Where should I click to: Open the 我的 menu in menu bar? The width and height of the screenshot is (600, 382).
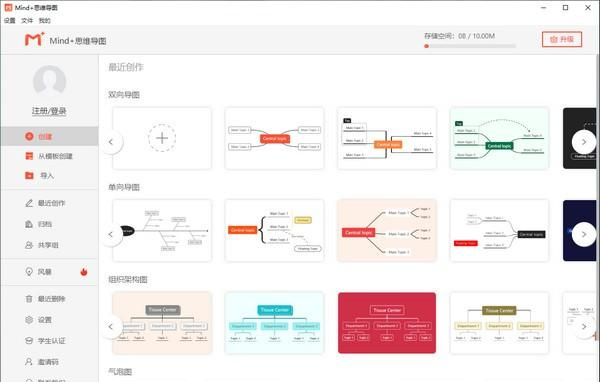point(44,20)
